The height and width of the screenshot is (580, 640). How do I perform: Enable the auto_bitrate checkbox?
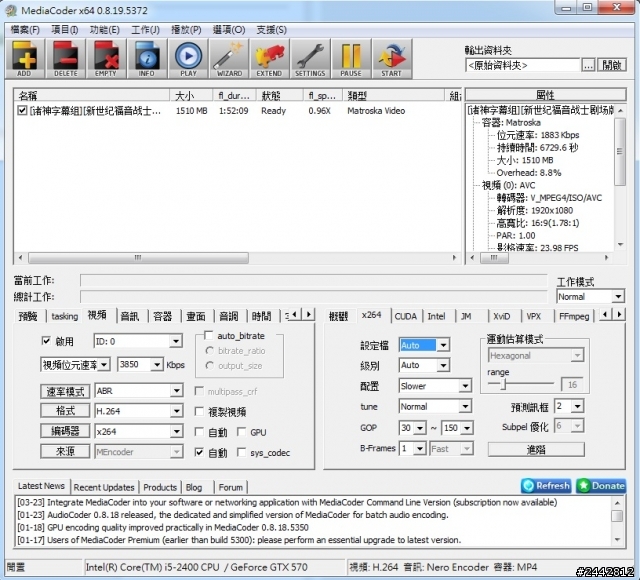[209, 336]
